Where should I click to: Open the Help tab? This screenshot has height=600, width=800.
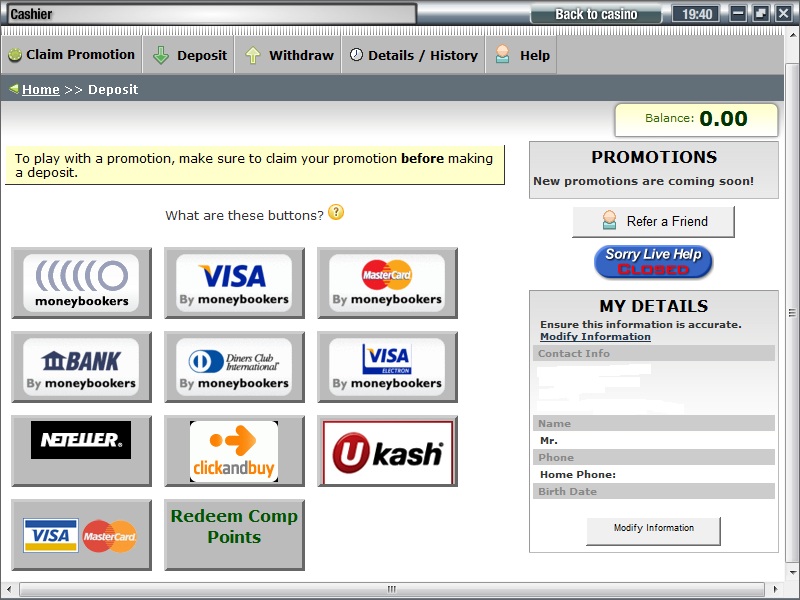click(x=521, y=55)
